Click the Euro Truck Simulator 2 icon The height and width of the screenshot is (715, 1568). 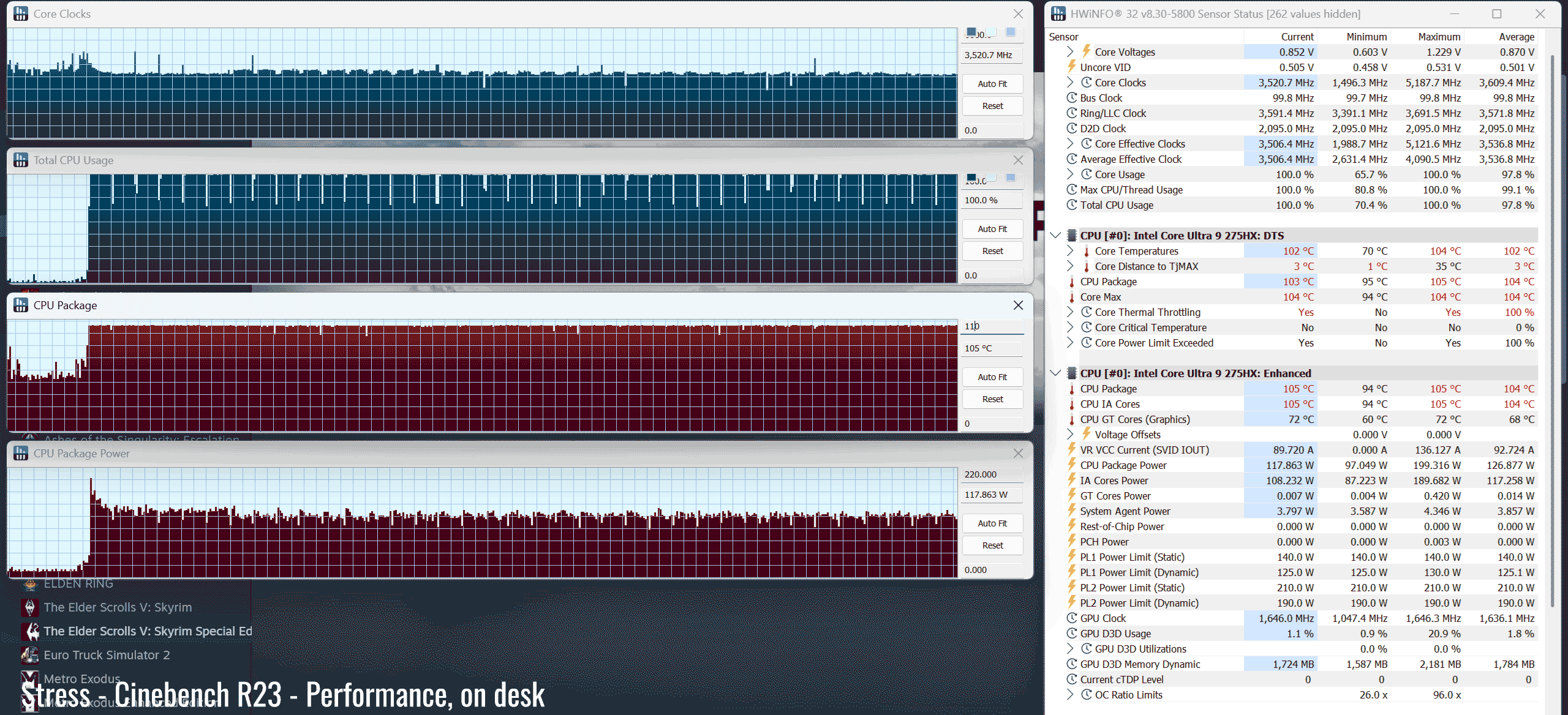pos(29,655)
